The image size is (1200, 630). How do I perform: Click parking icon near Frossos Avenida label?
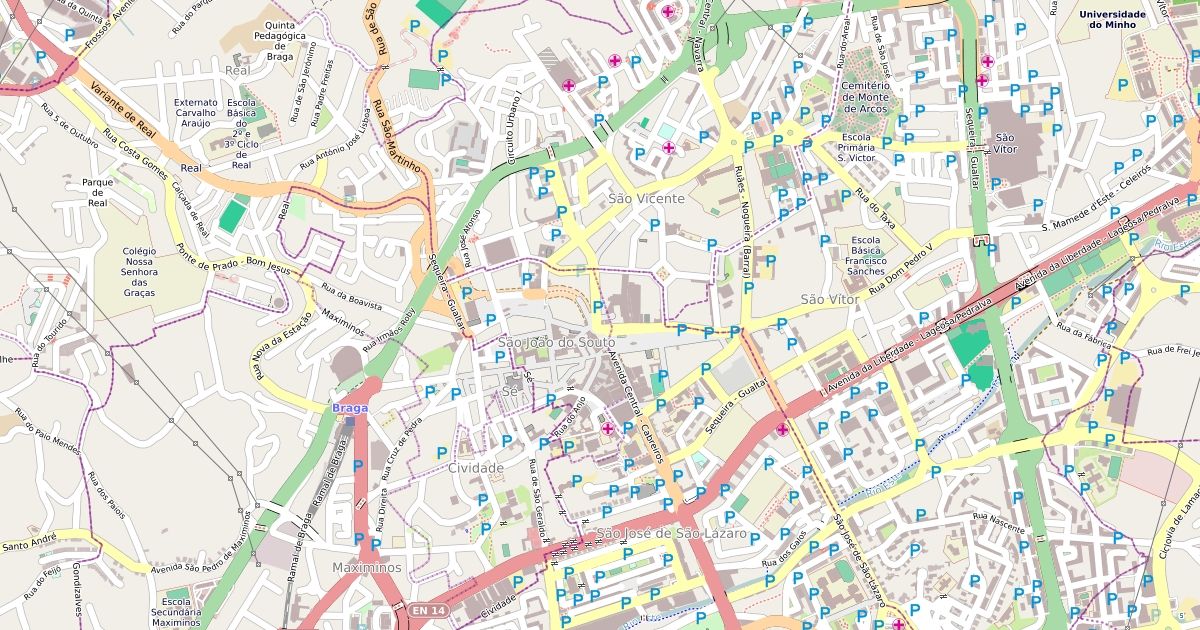tap(69, 35)
